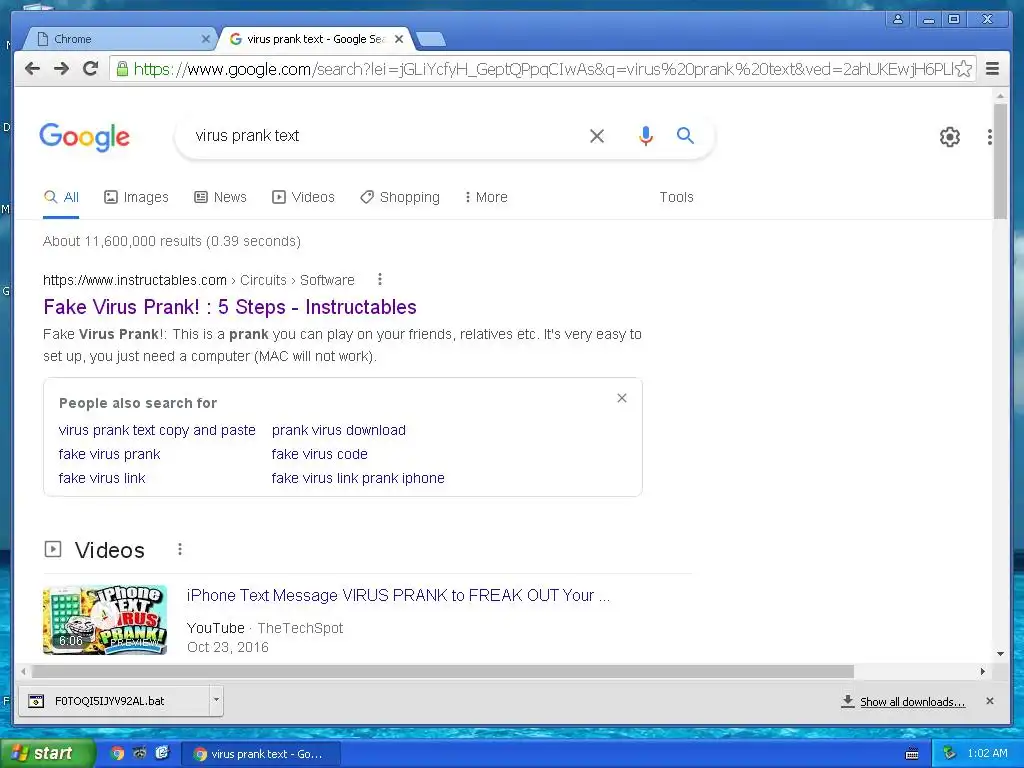
Task: Open Google apps dots beside the gear
Action: [x=990, y=136]
